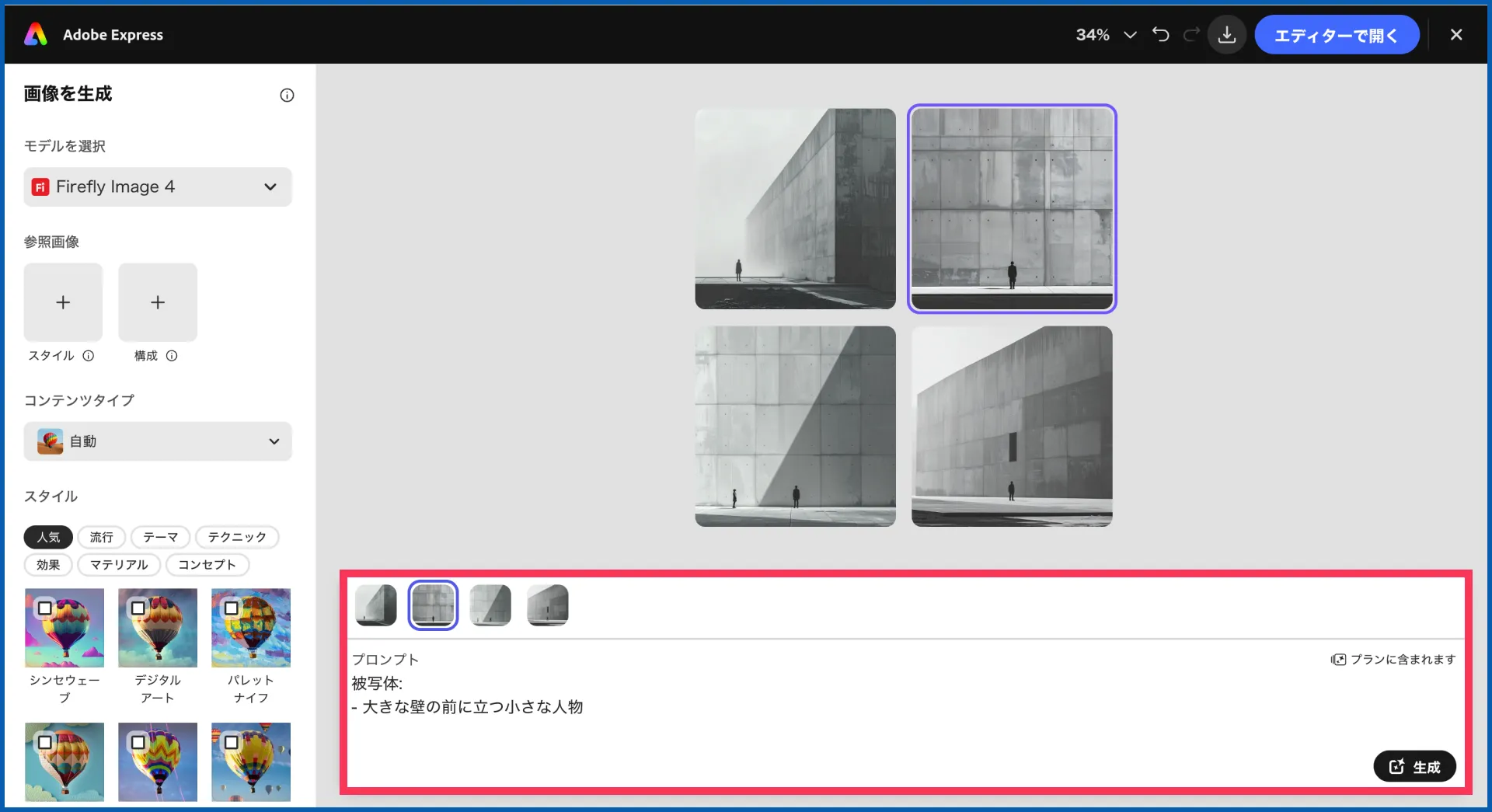
Task: Click the download icon in top bar
Action: (x=1227, y=35)
